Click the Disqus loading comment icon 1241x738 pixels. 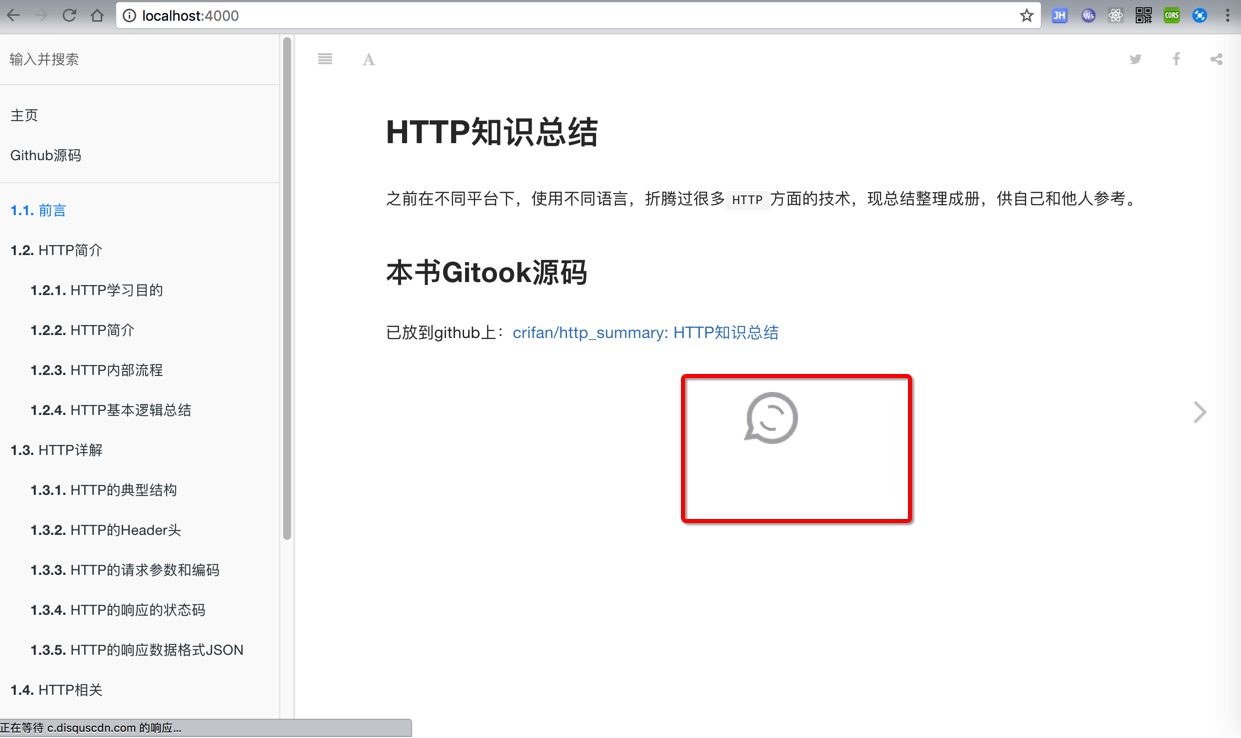point(771,419)
